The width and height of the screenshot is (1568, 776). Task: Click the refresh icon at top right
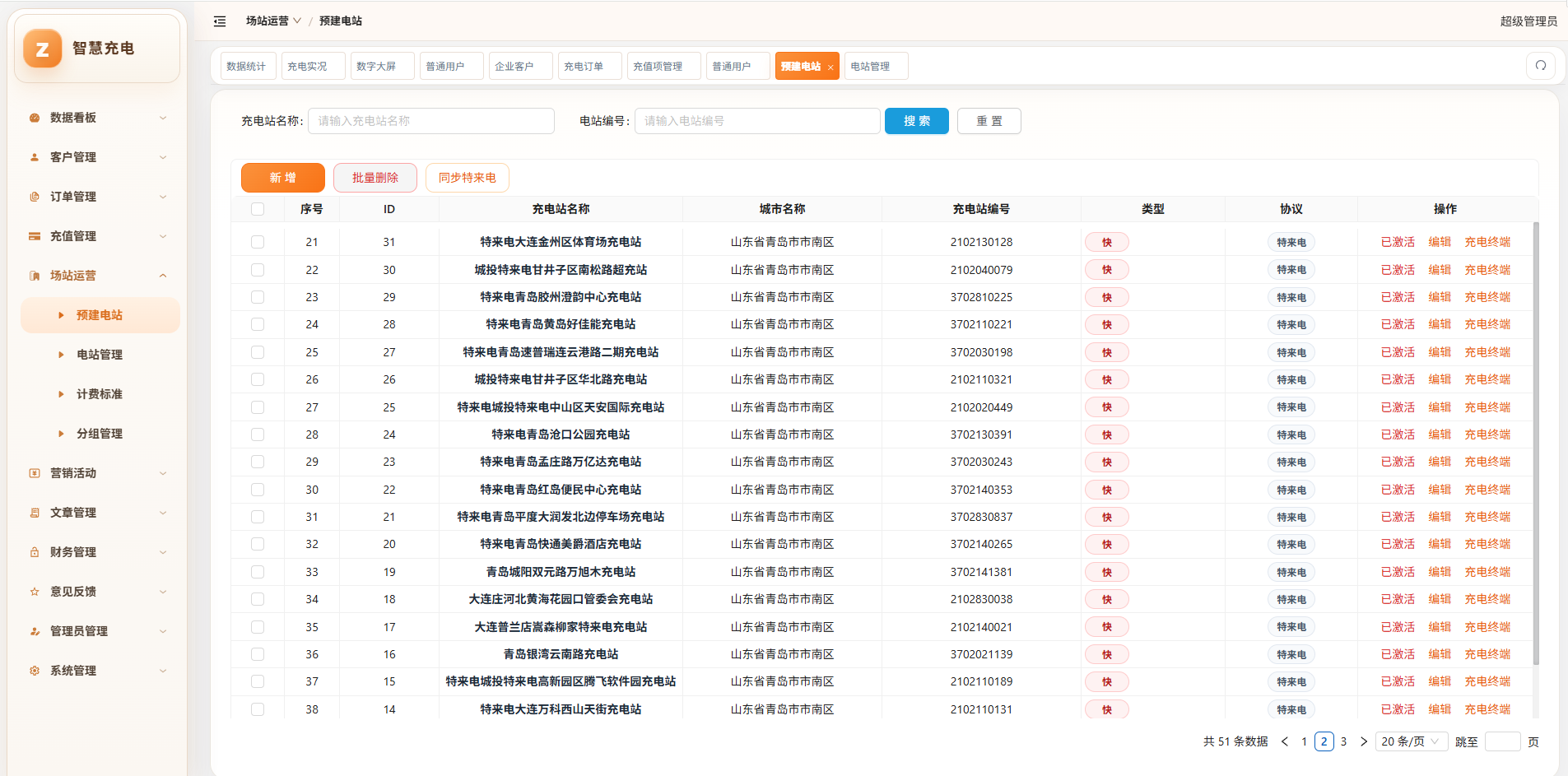1541,66
